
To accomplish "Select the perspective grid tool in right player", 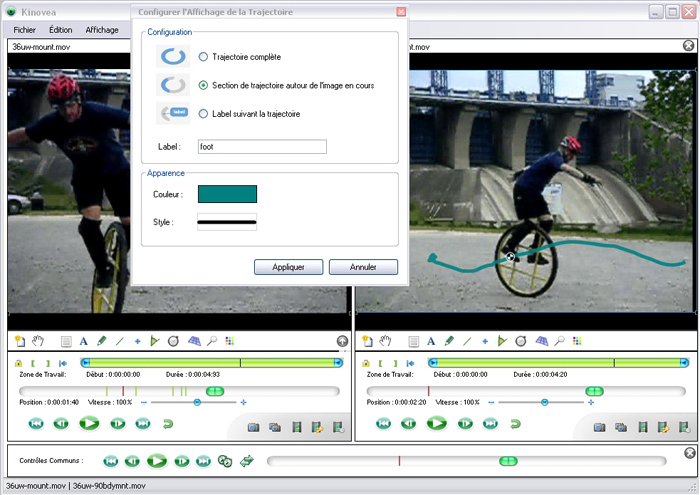I will click(x=542, y=341).
